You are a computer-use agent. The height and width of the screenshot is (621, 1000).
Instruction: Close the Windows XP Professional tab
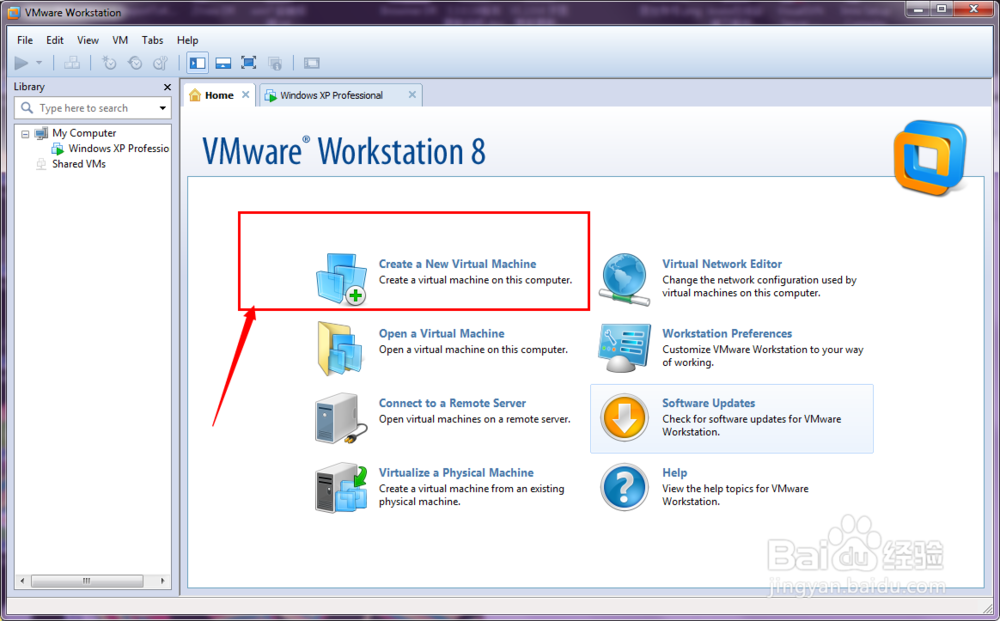click(412, 94)
